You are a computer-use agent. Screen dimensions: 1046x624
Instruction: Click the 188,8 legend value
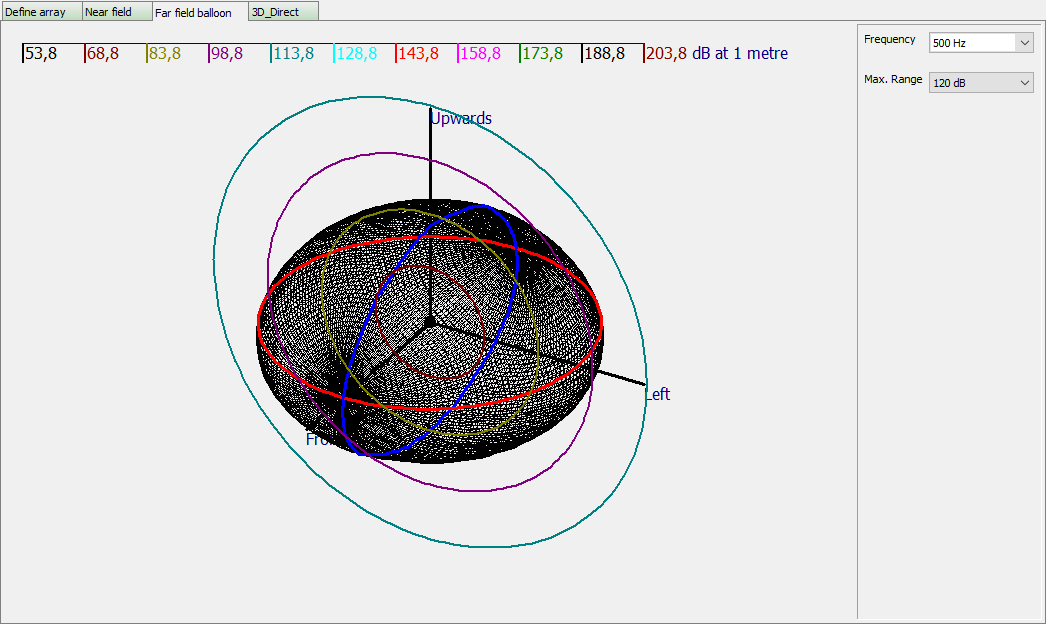604,53
